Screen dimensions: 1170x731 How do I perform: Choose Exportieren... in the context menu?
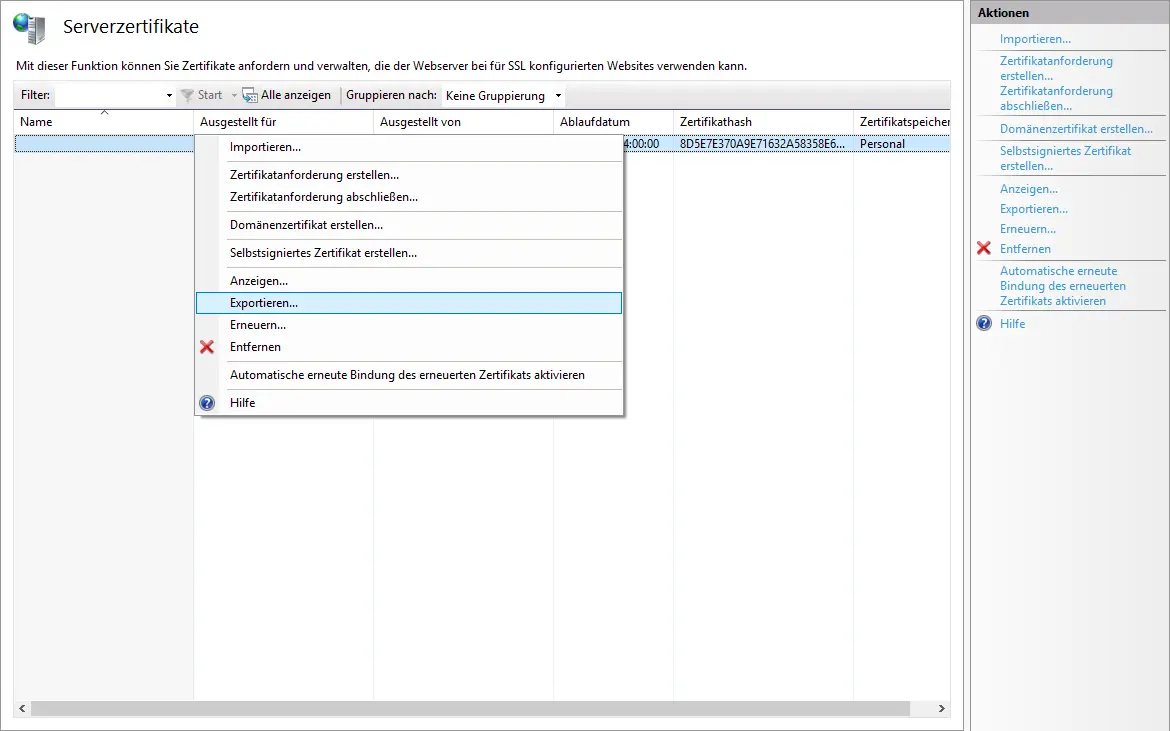(x=409, y=303)
